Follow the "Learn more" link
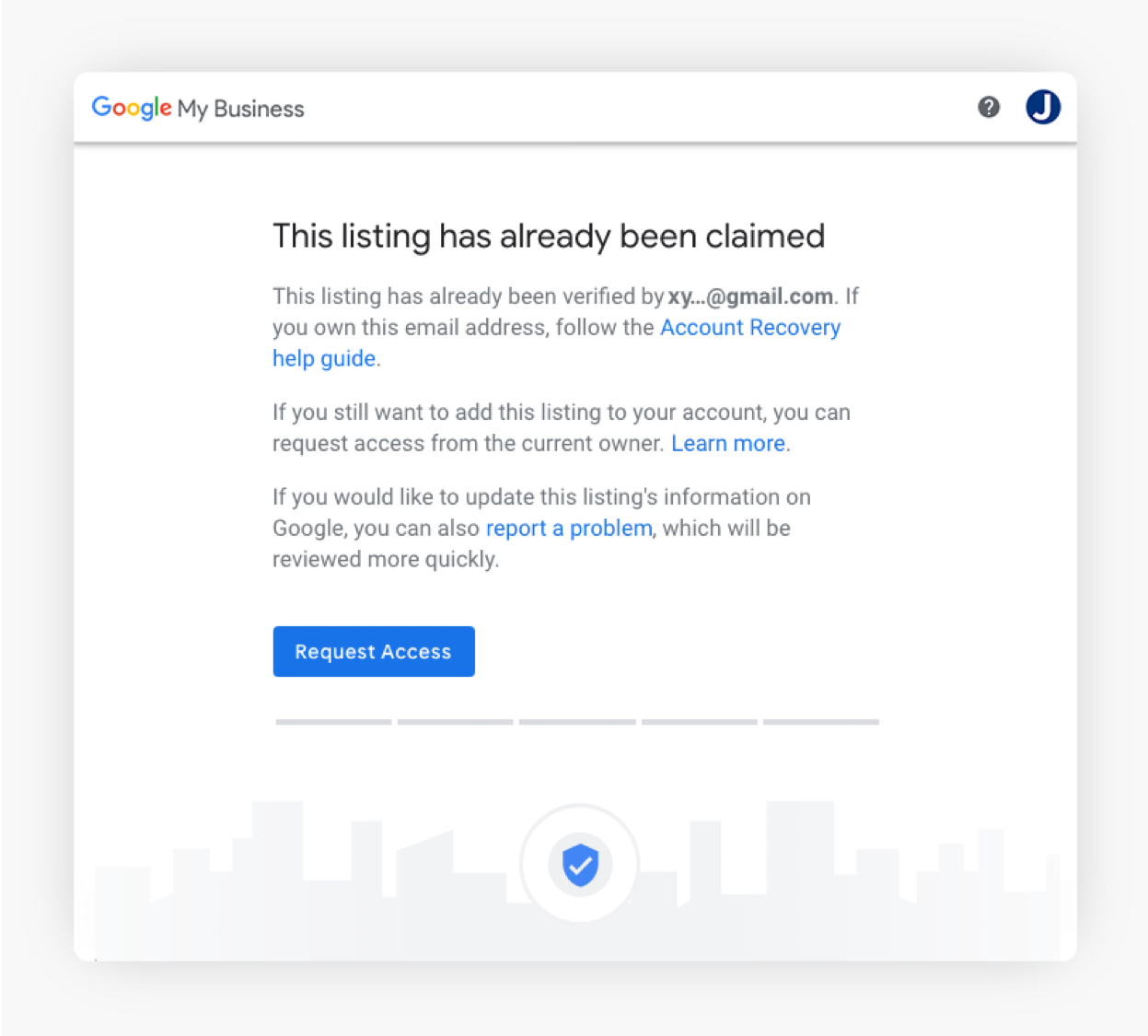The image size is (1148, 1036). coord(728,444)
